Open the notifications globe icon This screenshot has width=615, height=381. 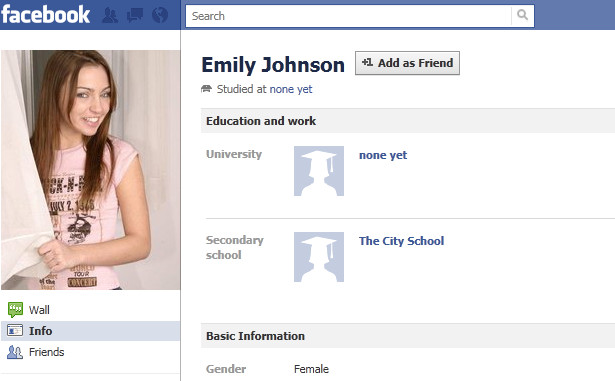(x=160, y=15)
